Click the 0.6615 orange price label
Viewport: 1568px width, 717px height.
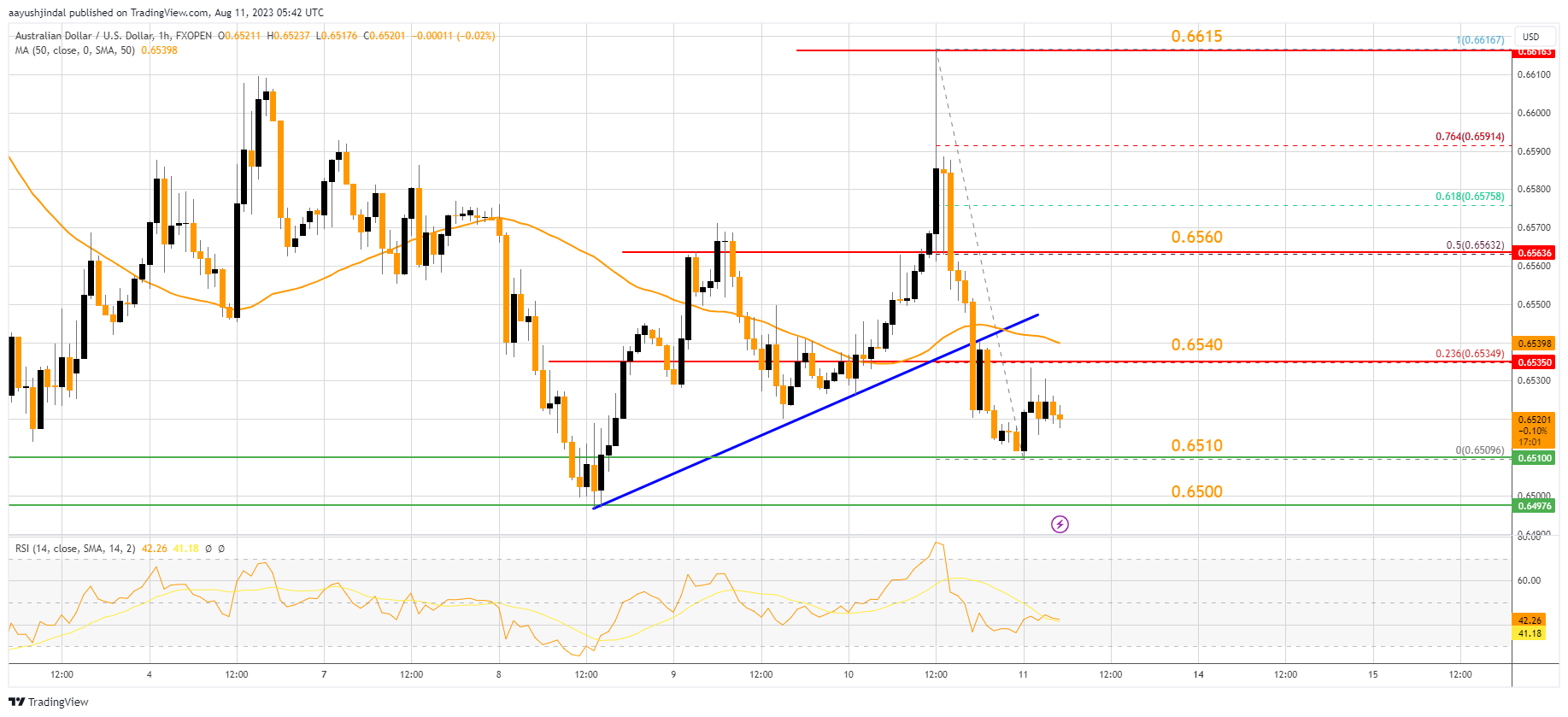pyautogui.click(x=1196, y=36)
